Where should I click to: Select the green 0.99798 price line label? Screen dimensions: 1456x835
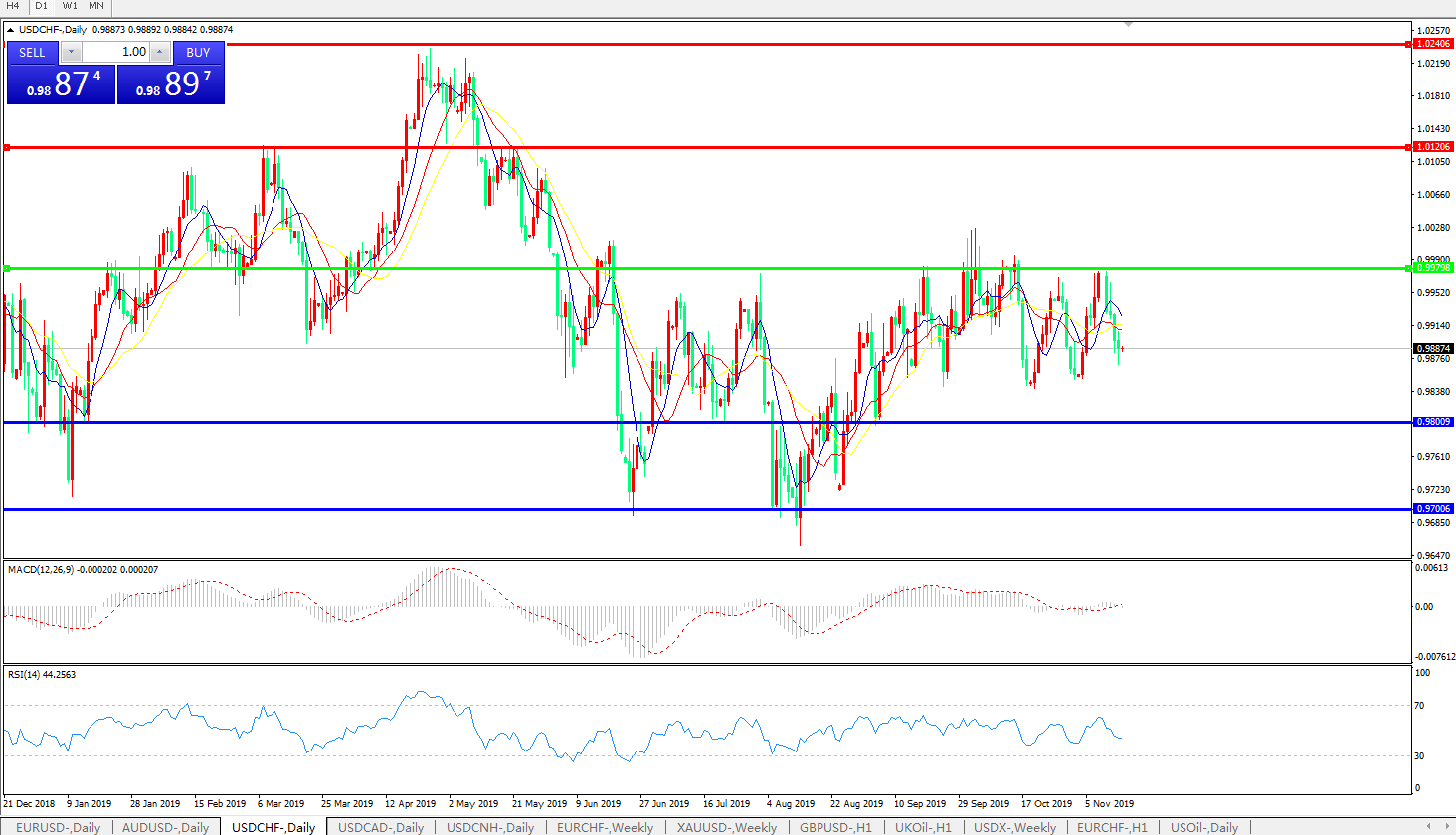(x=1433, y=268)
